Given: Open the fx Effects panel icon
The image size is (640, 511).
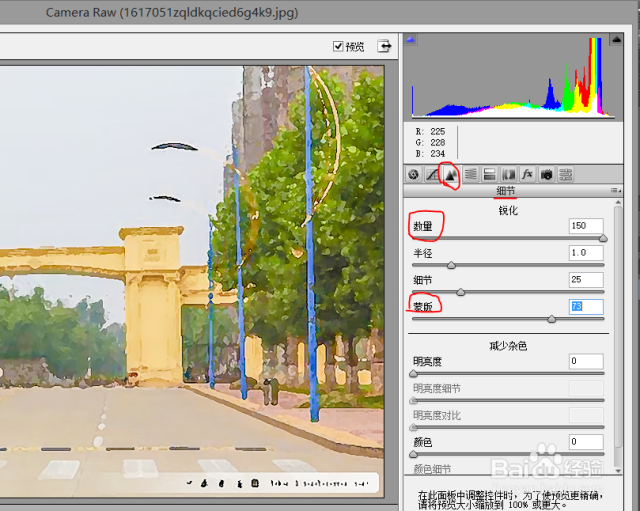Looking at the screenshot, I should (x=527, y=175).
